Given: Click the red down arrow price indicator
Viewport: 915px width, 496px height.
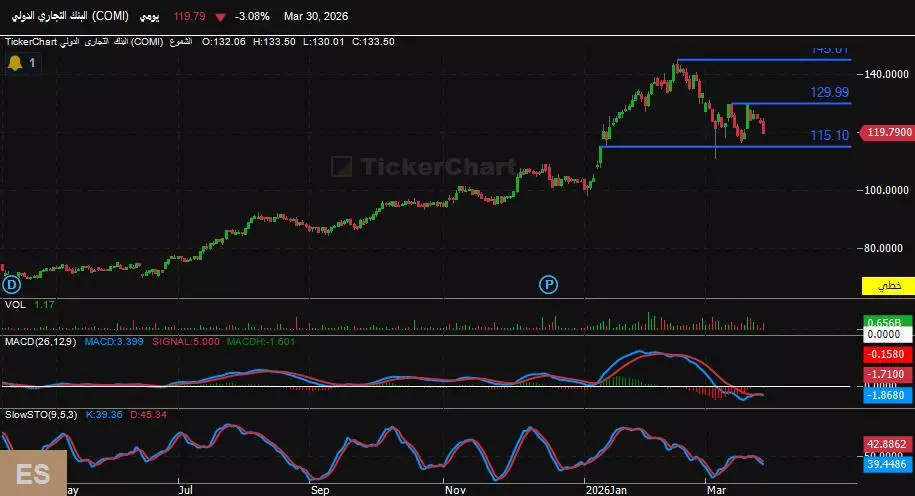Looking at the screenshot, I should 219,17.
